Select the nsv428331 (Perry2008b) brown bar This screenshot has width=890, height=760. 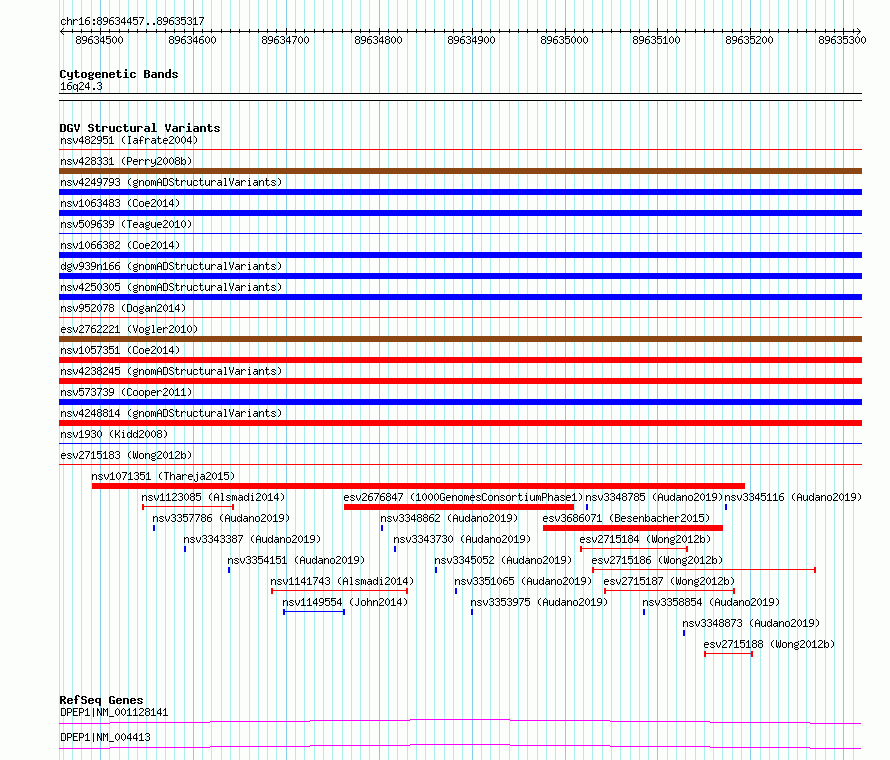click(460, 171)
